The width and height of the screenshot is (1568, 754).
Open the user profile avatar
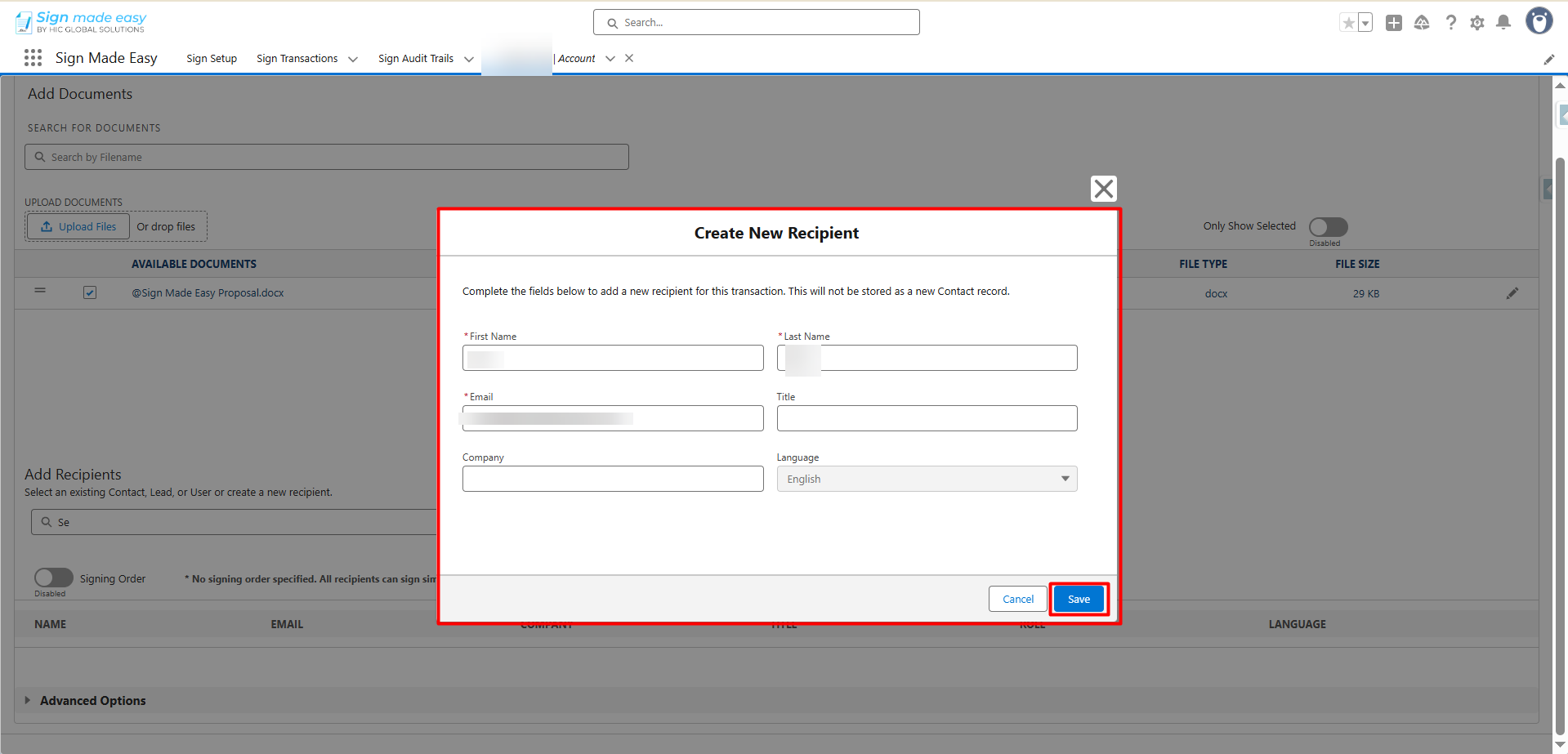point(1539,21)
